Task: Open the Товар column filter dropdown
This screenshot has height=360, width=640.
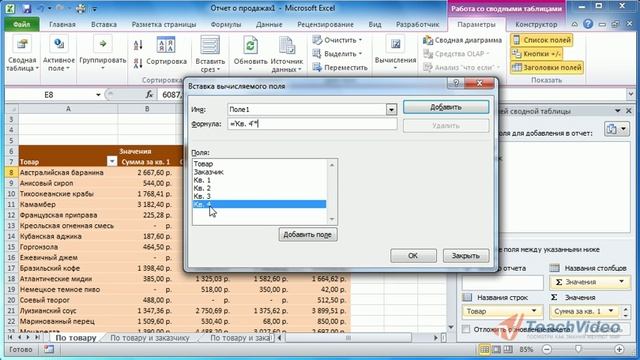Action: 112,162
